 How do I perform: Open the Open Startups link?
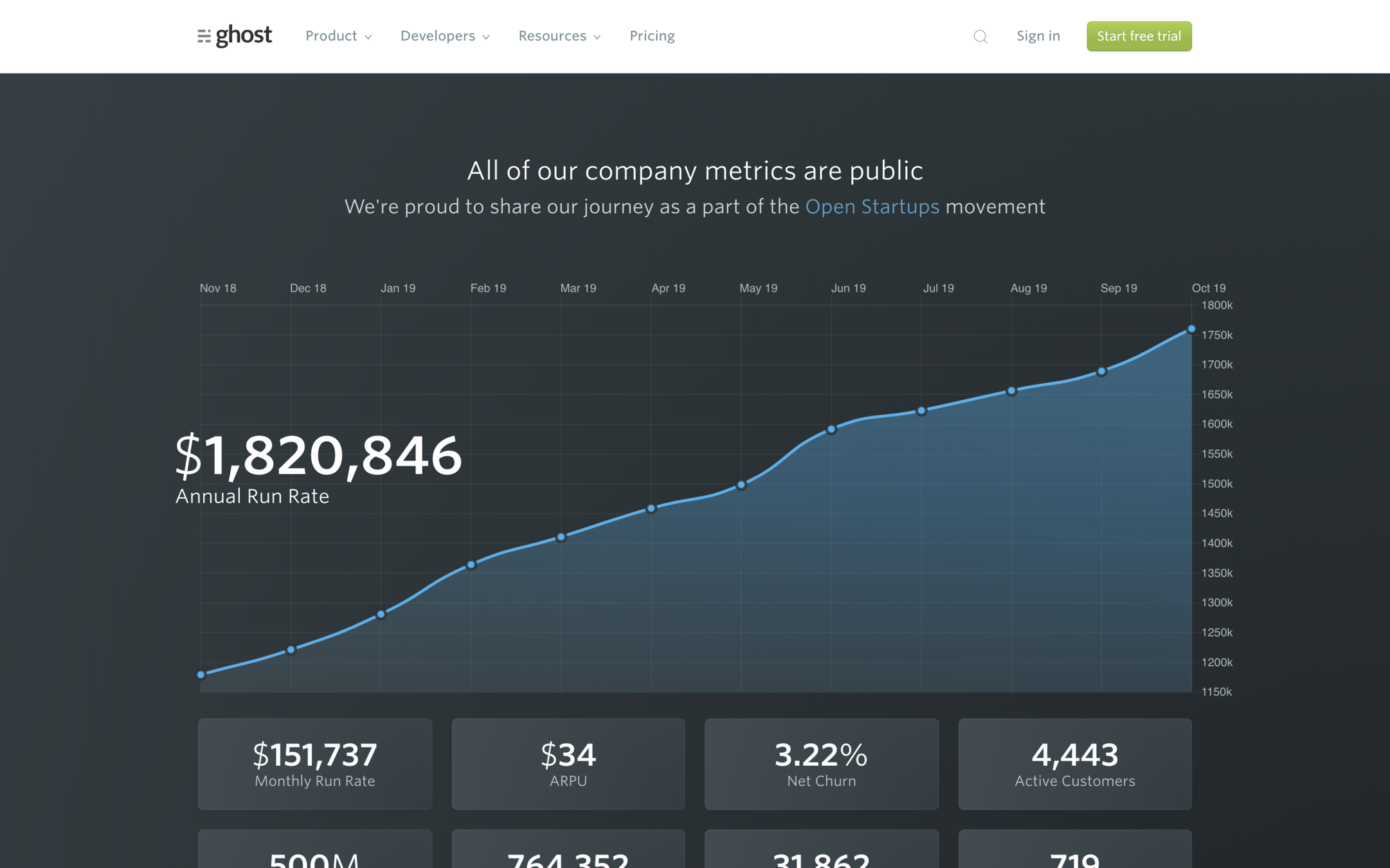click(872, 206)
